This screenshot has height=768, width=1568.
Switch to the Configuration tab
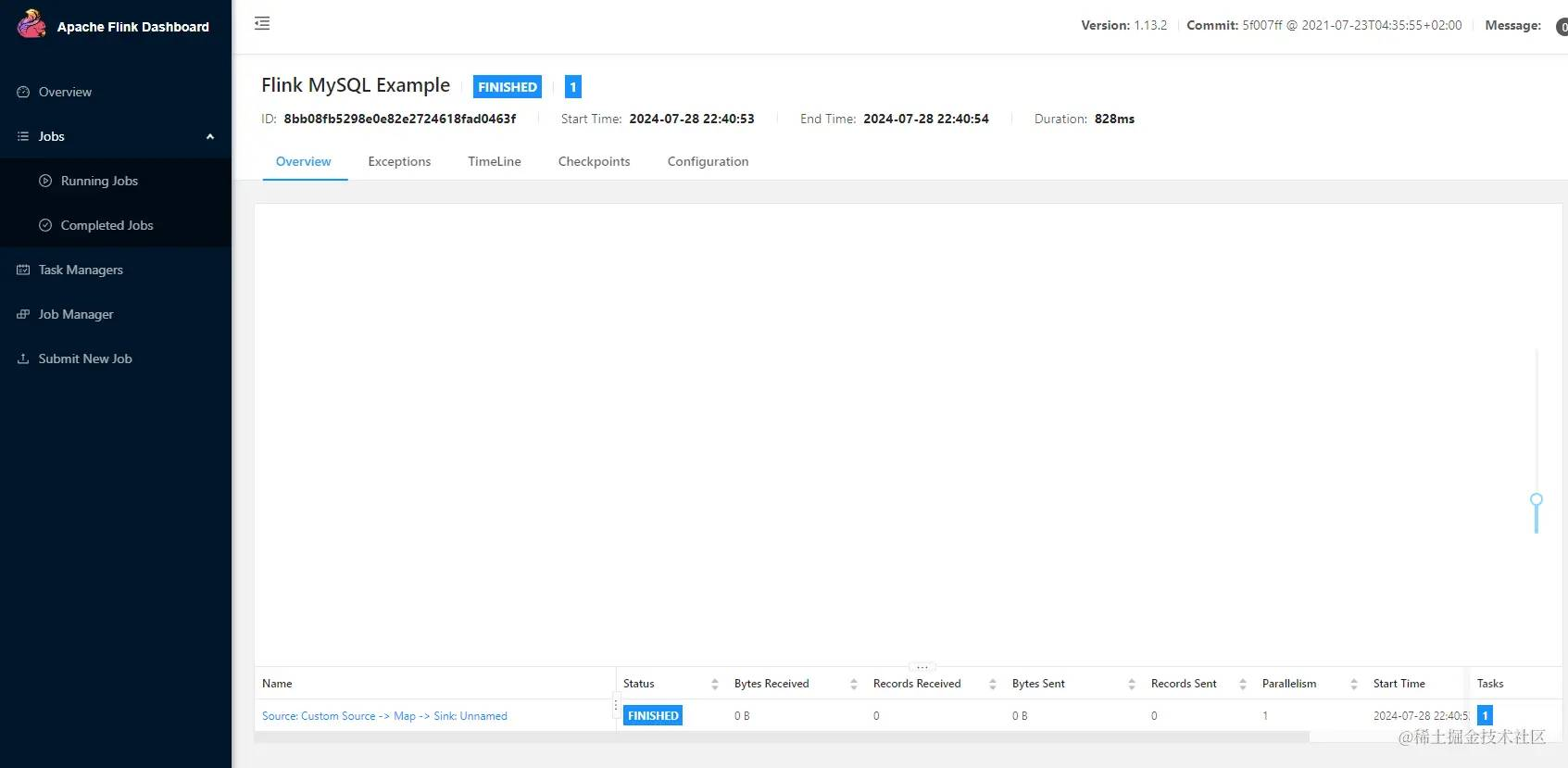708,161
